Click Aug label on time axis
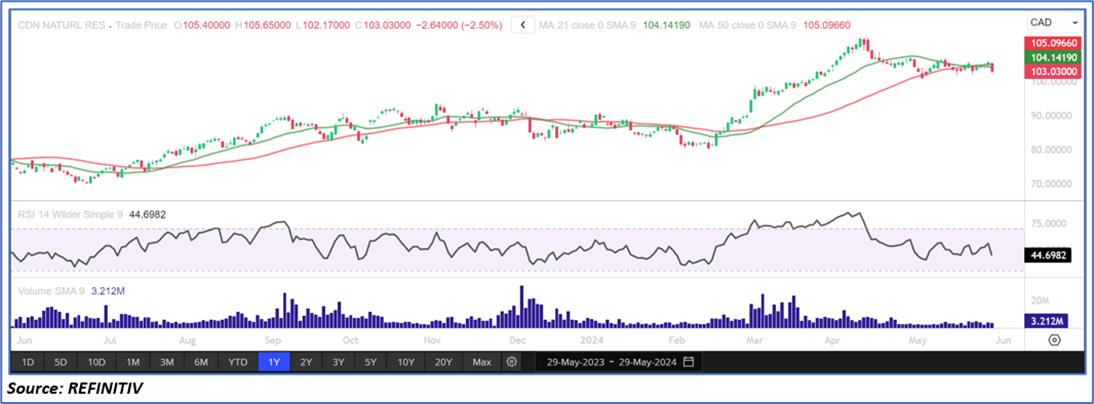Image resolution: width=1094 pixels, height=404 pixels. [x=188, y=341]
